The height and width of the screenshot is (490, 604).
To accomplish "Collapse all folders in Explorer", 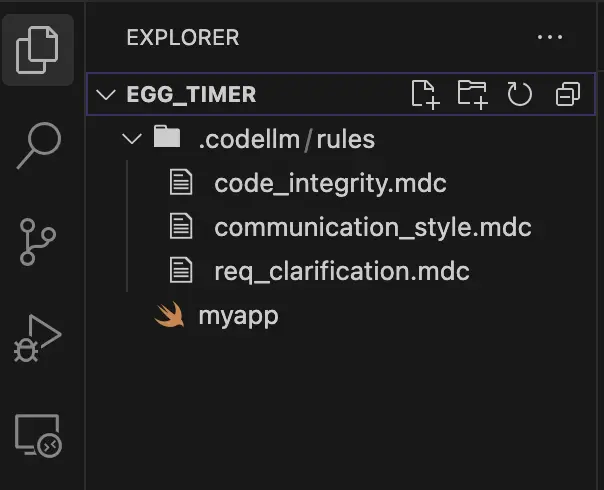I will click(x=567, y=95).
